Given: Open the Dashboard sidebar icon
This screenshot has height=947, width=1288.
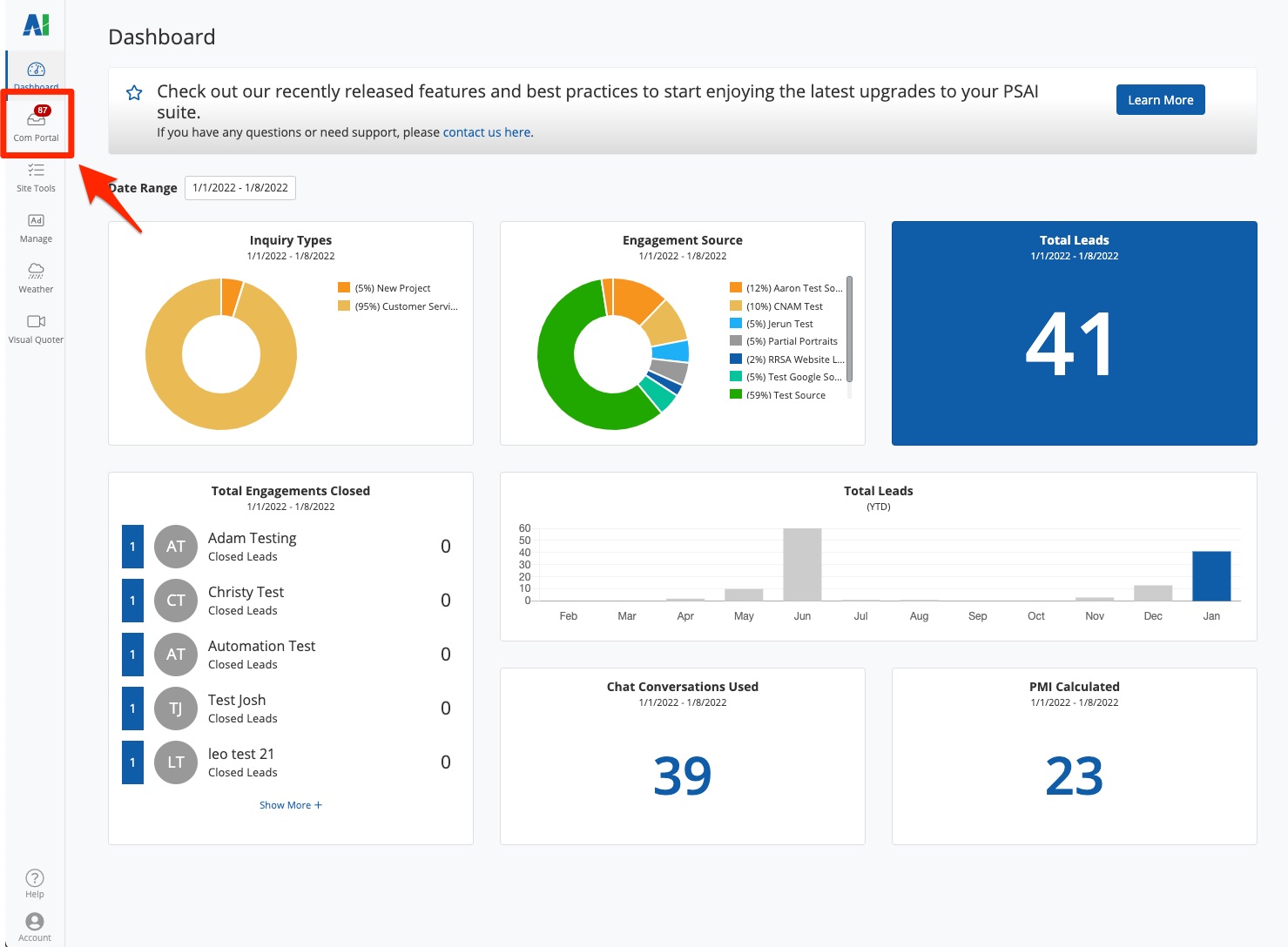Looking at the screenshot, I should click(36, 71).
